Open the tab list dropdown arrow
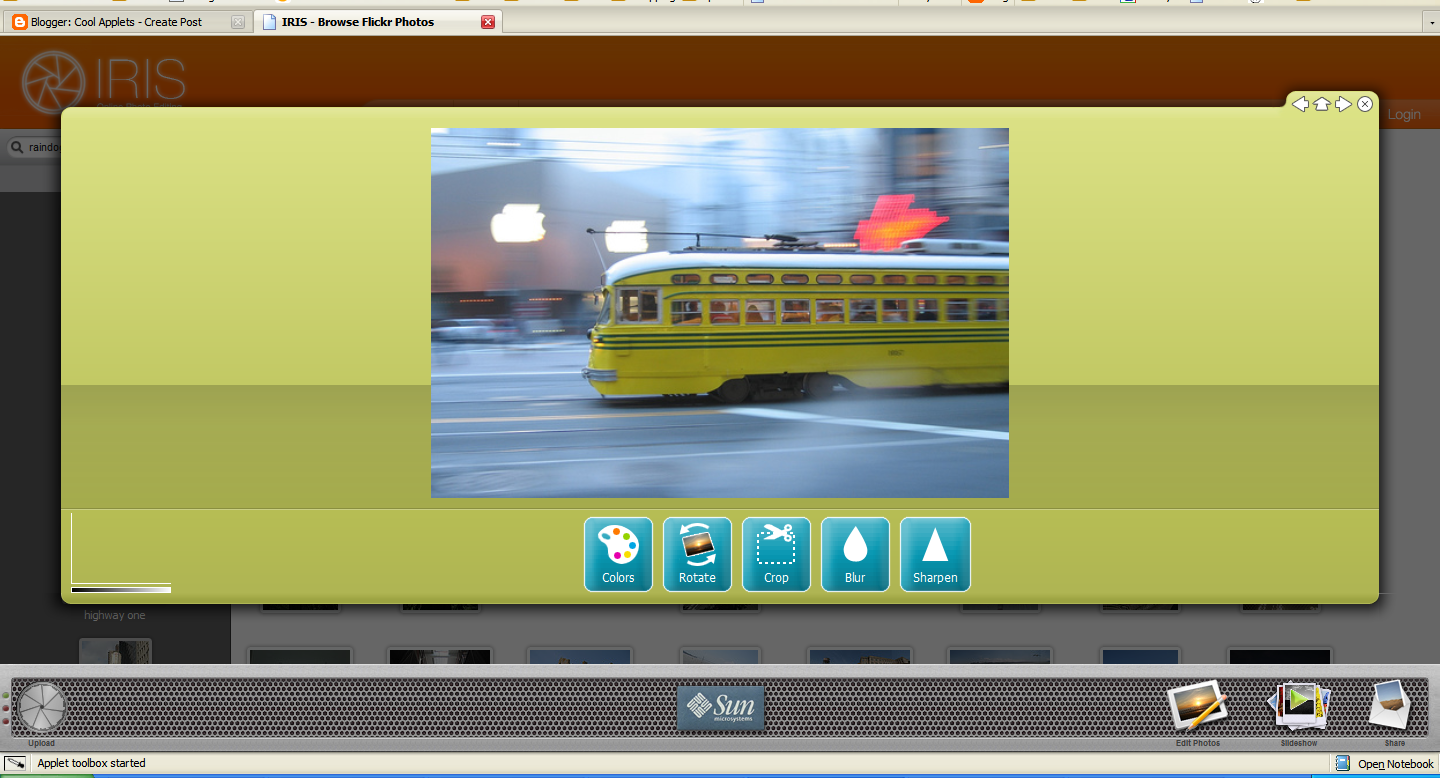Screen dimensions: 1440x778 [1430, 22]
